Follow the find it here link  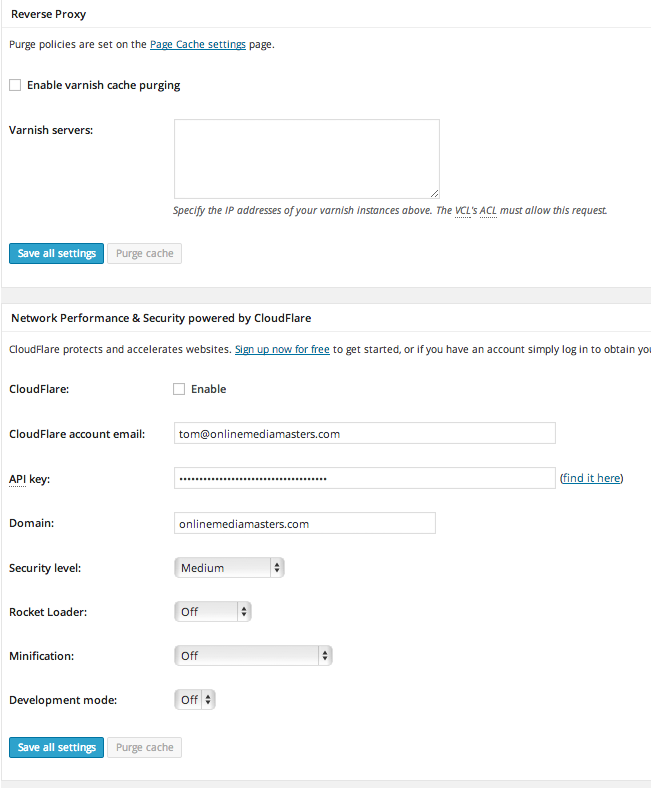591,478
